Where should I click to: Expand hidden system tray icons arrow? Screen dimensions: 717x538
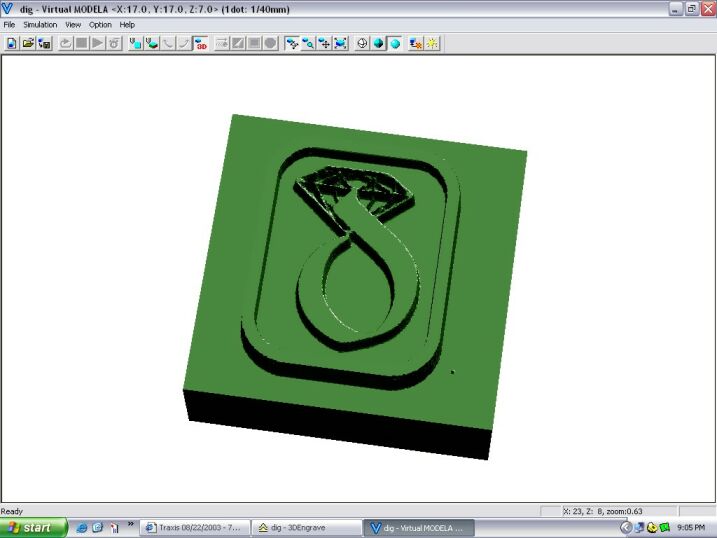(x=626, y=527)
